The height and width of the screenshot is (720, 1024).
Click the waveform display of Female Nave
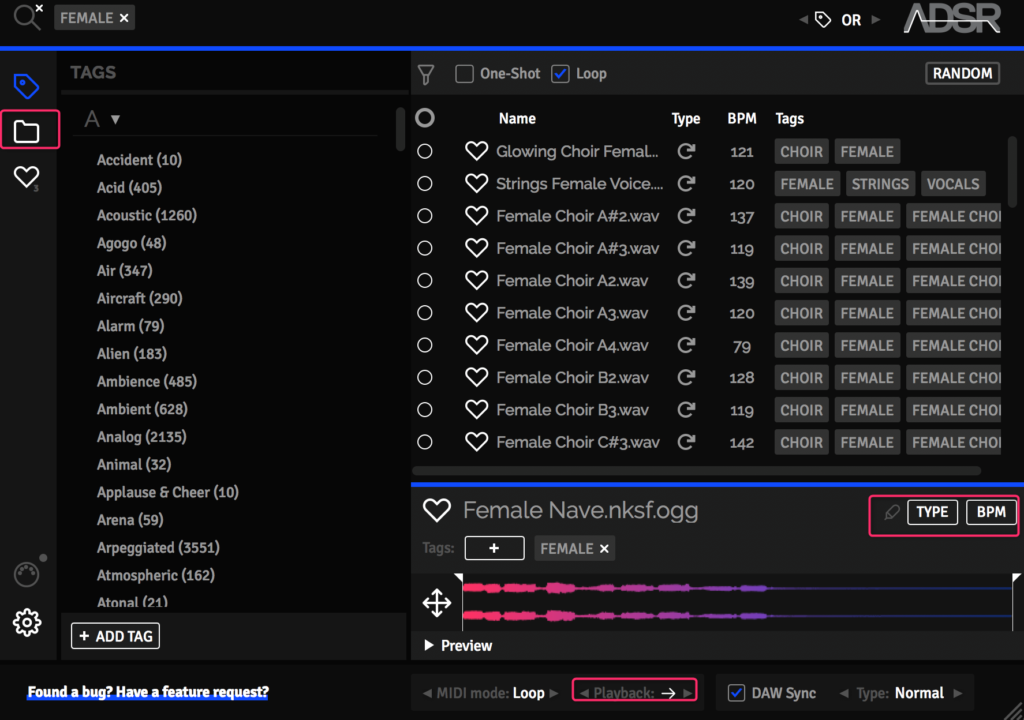point(737,602)
